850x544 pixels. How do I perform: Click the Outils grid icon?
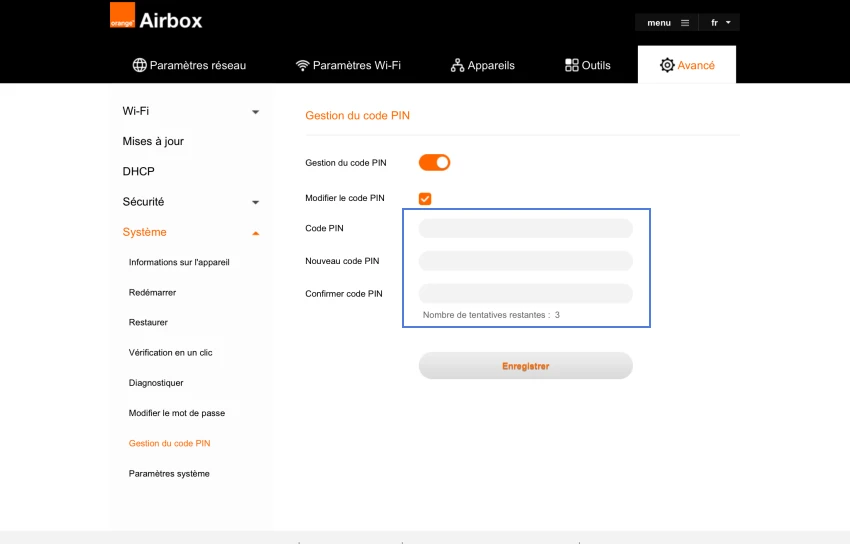click(x=571, y=65)
